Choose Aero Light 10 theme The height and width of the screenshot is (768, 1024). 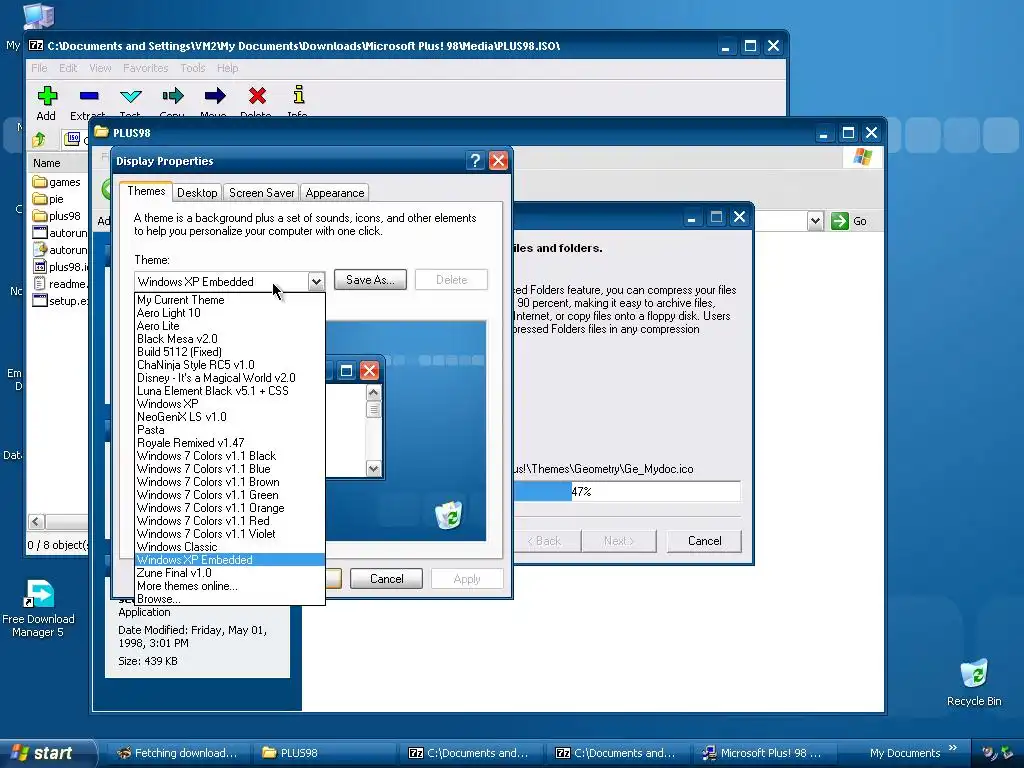click(x=229, y=313)
